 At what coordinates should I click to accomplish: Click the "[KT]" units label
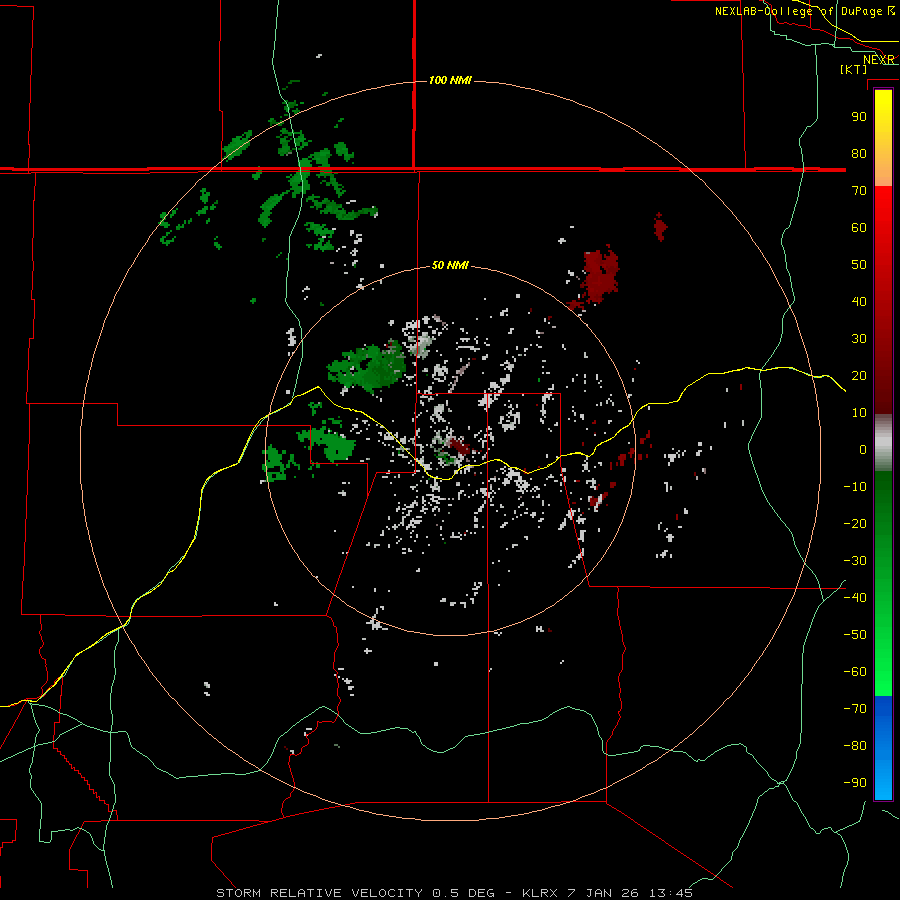coord(854,69)
